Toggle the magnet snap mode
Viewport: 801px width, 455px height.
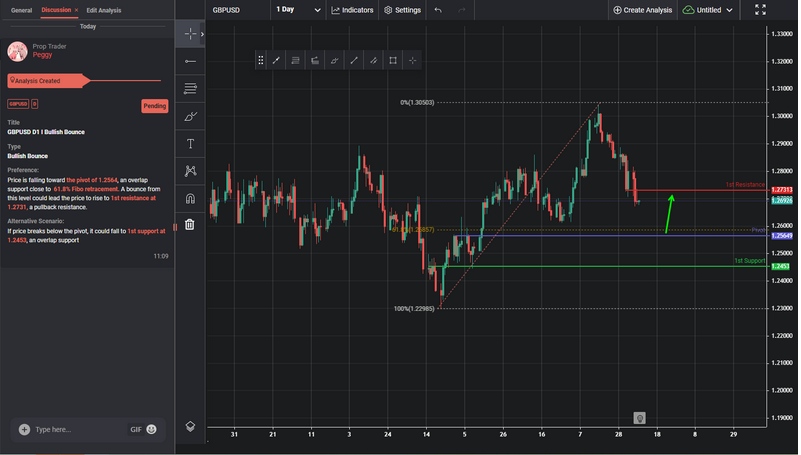pyautogui.click(x=190, y=198)
